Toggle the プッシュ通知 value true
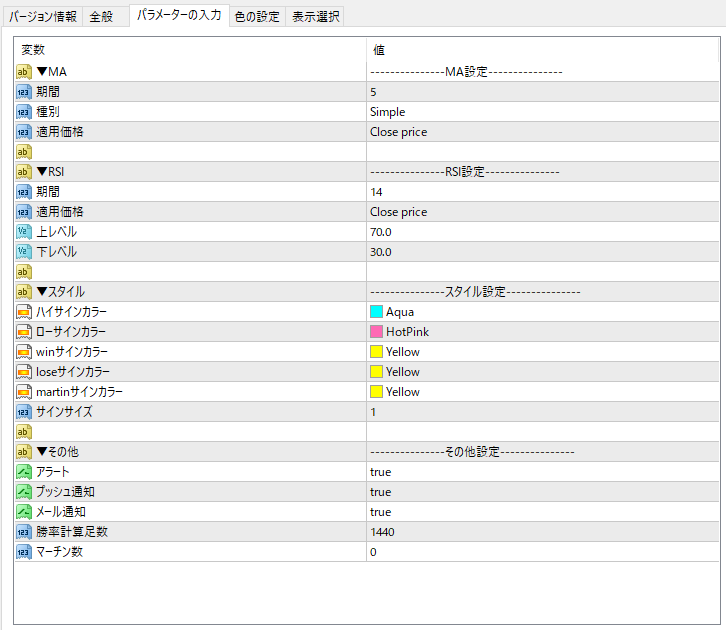726x630 pixels. click(x=381, y=492)
